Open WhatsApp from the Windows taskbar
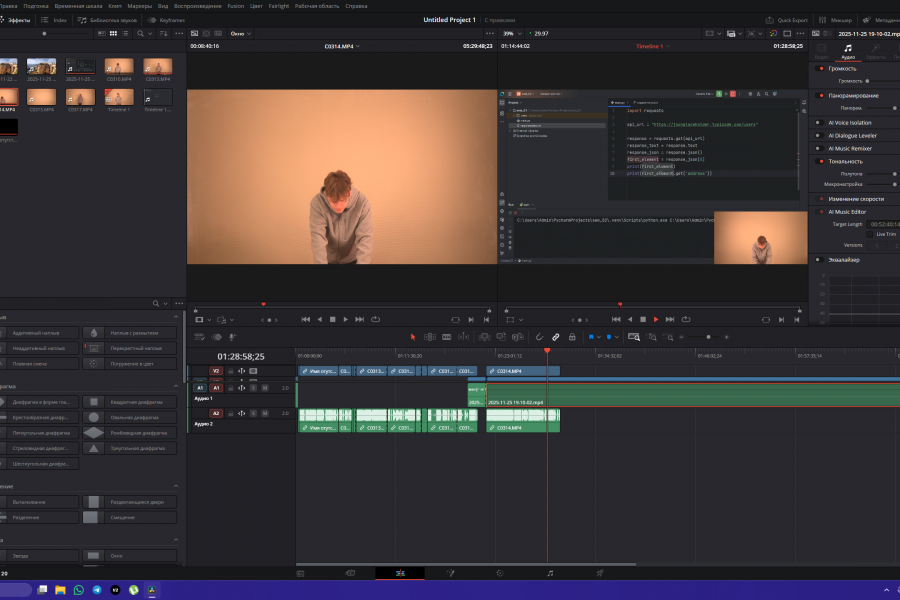 (79, 590)
